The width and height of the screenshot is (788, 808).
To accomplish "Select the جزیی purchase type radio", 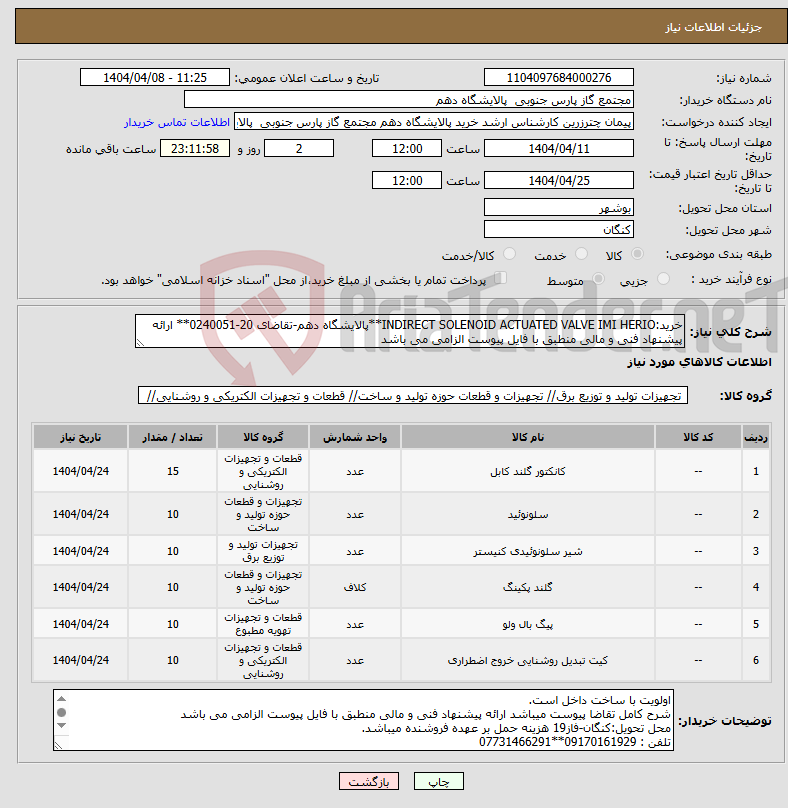I will point(663,279).
